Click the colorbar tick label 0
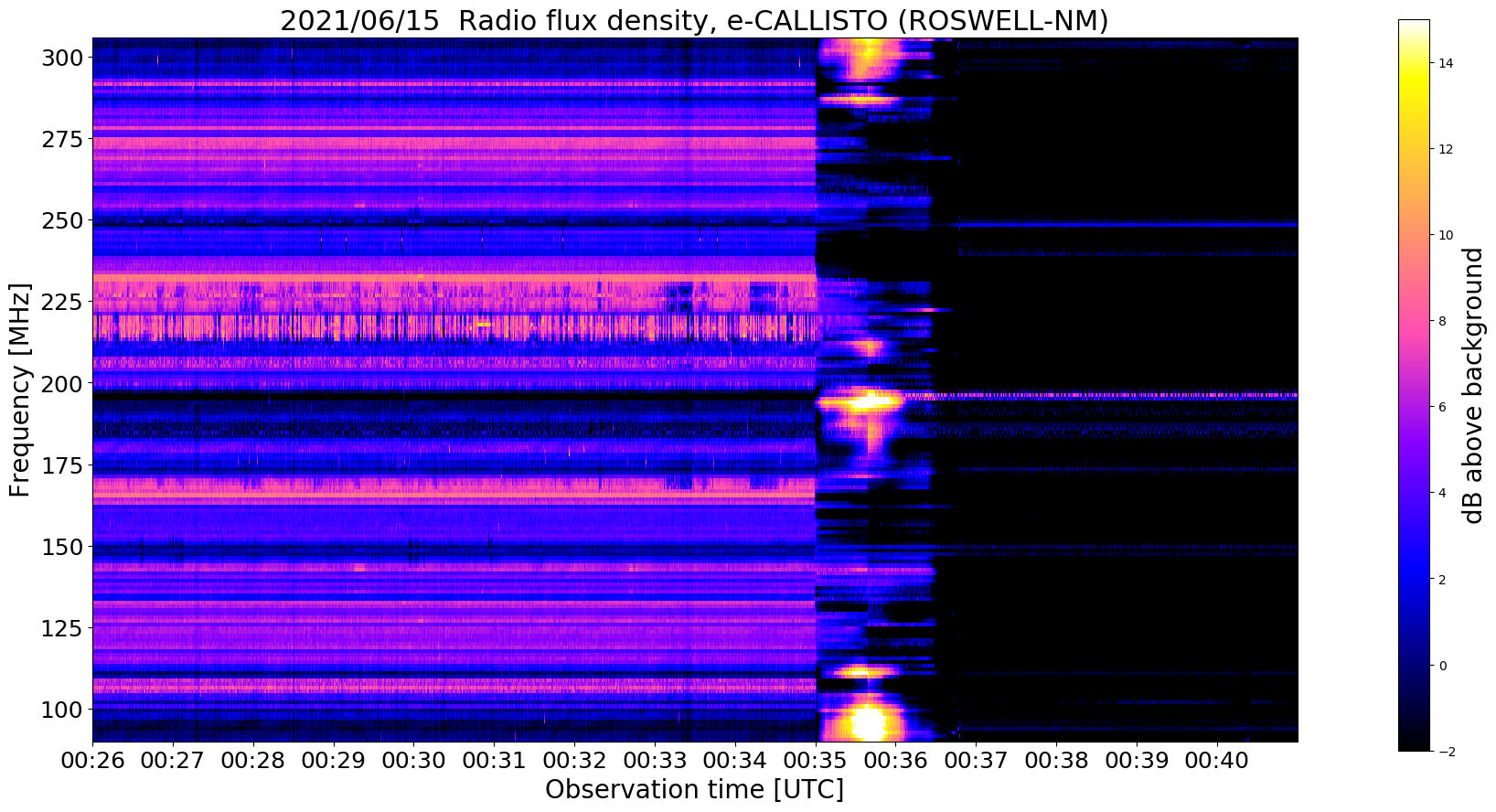The width and height of the screenshot is (1496, 812). [1443, 666]
